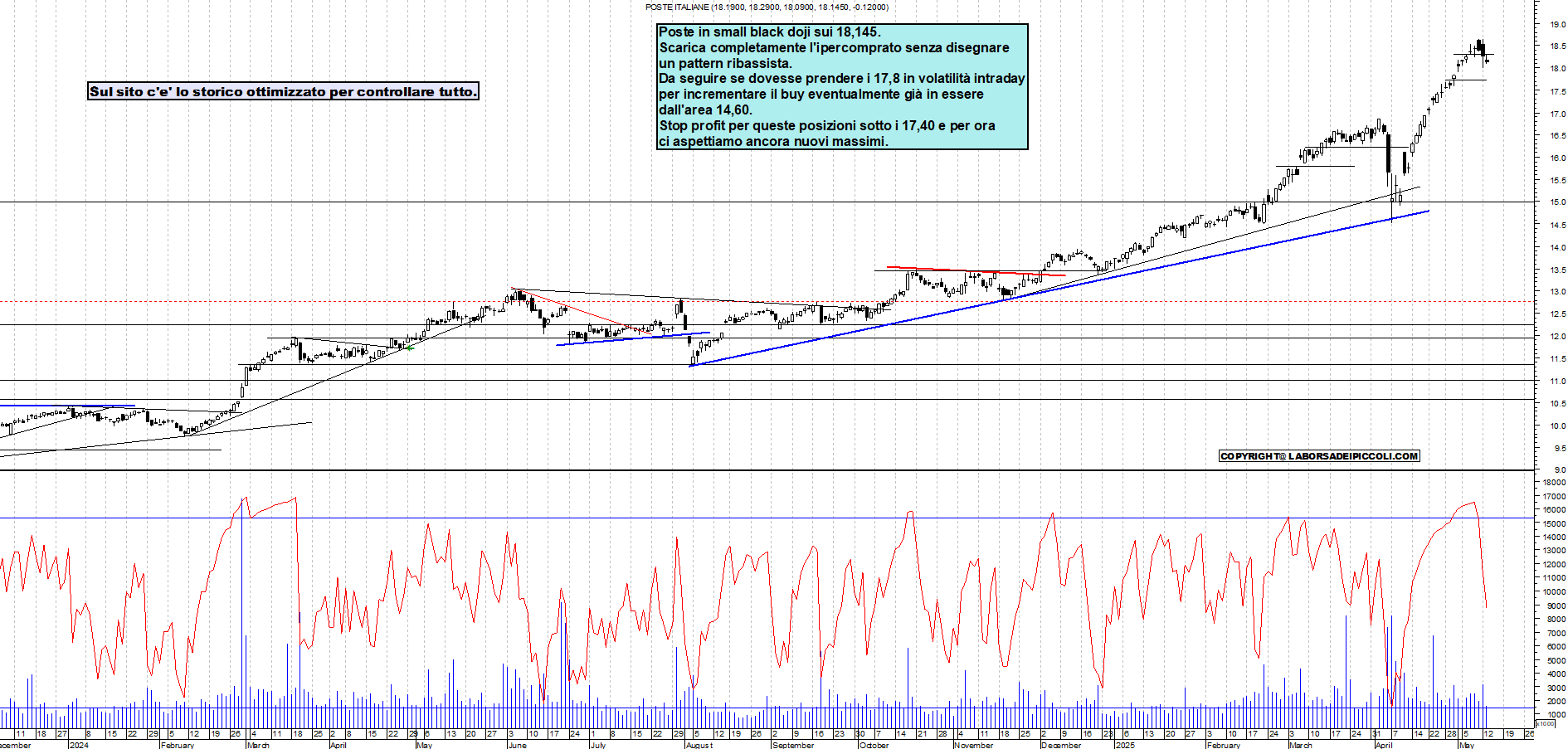The image size is (1568, 749).
Task: Click the August month label on time axis
Action: pos(699,745)
